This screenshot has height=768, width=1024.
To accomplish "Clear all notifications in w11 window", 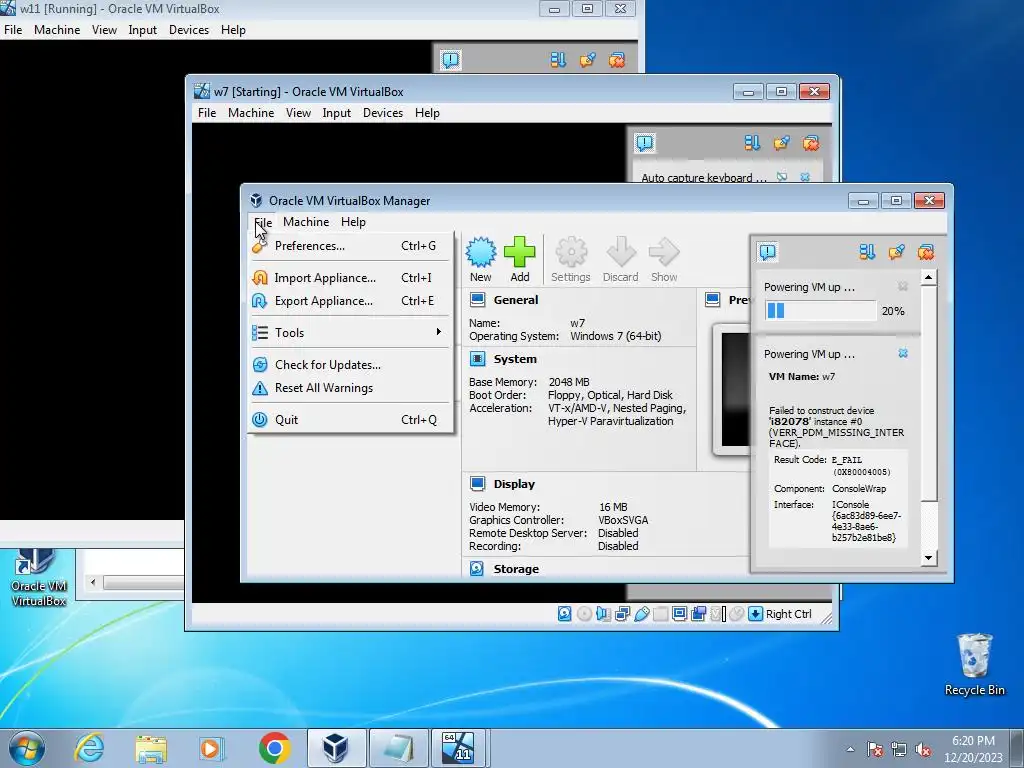I will click(617, 60).
